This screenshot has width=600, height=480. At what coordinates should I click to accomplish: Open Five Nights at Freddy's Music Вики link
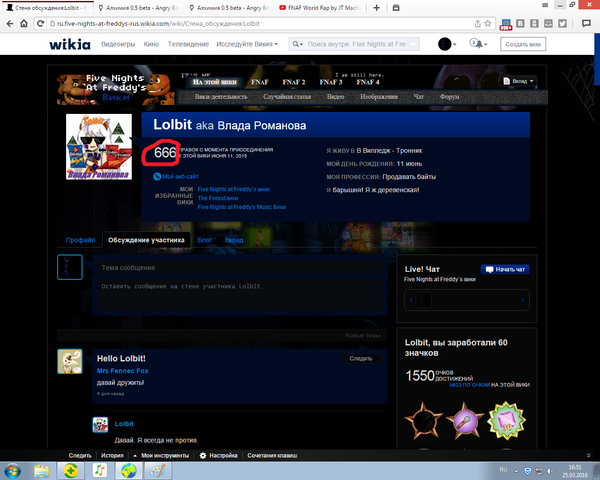241,207
